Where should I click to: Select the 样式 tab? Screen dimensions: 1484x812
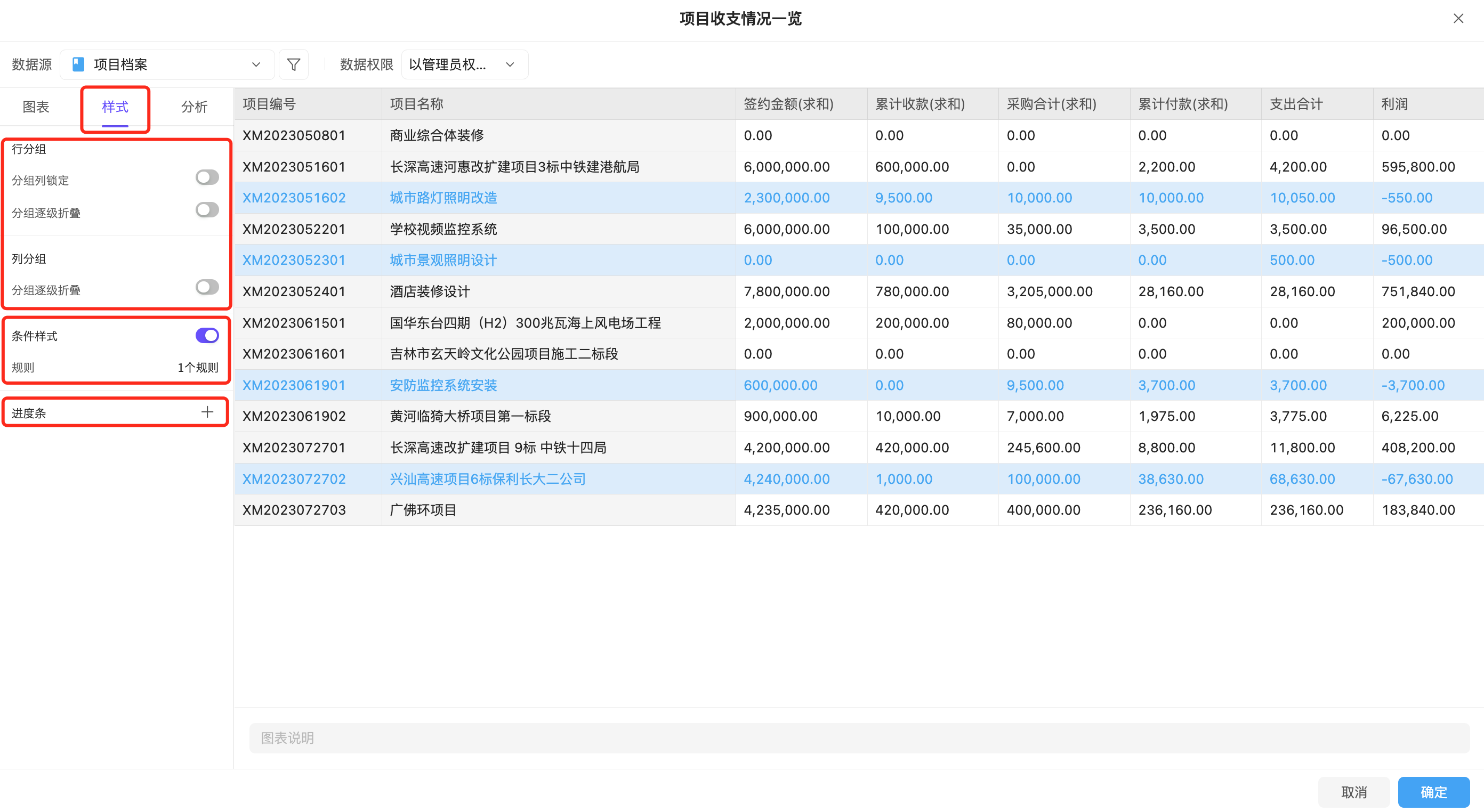tap(115, 107)
